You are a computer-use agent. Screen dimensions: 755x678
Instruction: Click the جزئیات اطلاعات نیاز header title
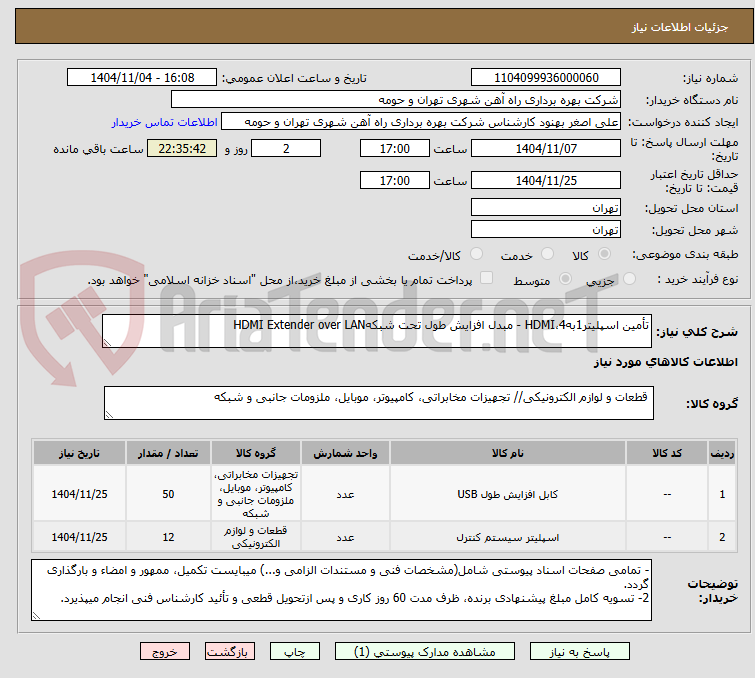pos(680,27)
